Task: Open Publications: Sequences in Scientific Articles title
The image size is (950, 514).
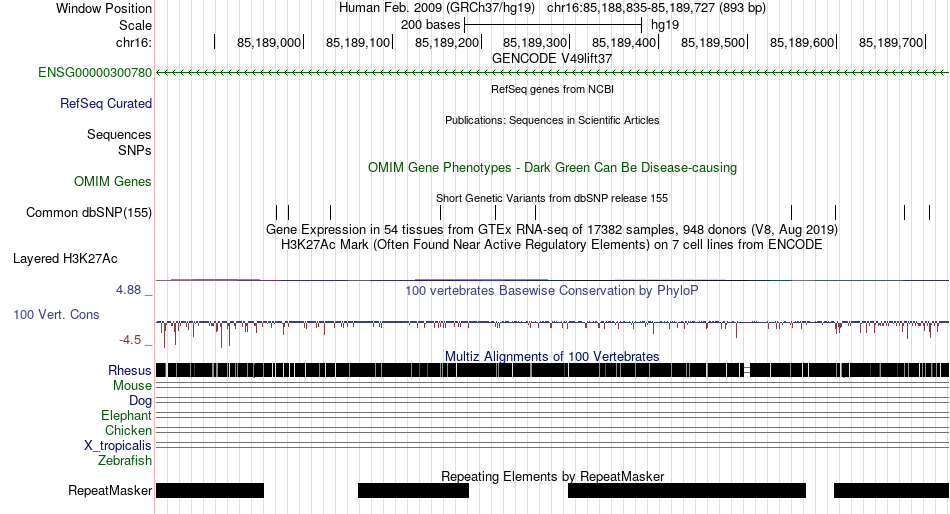Action: pos(552,120)
